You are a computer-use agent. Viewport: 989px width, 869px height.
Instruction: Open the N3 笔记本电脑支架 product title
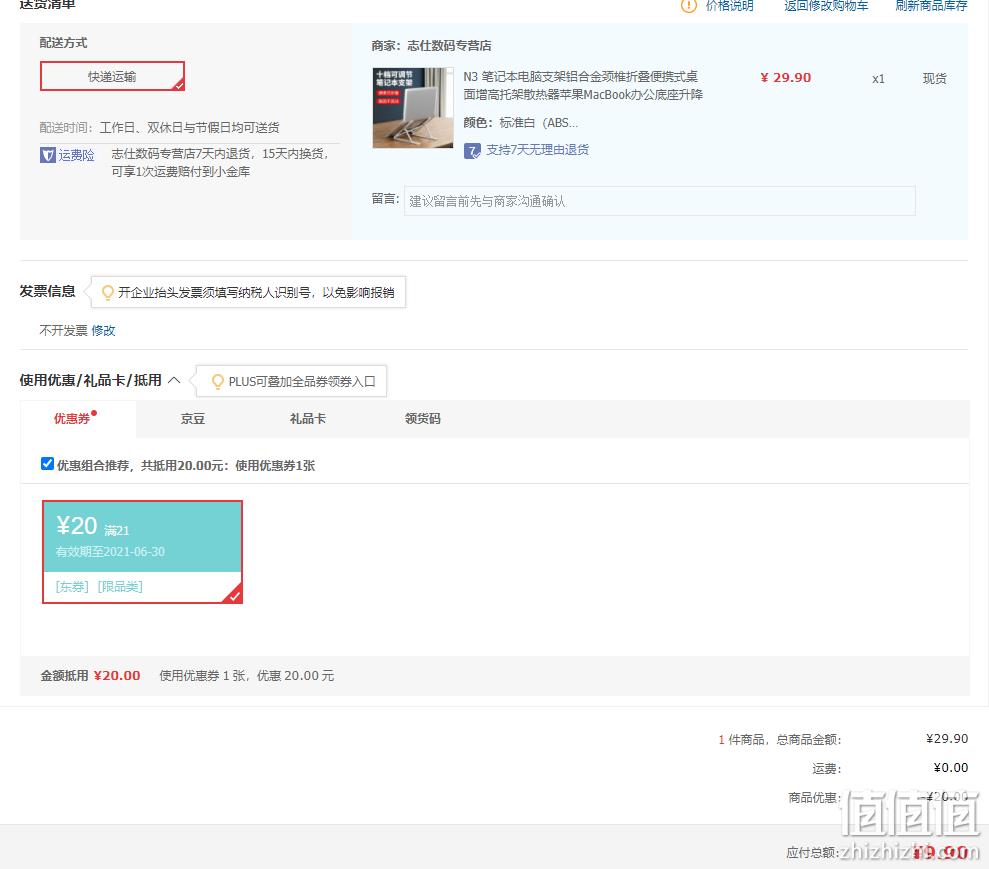click(583, 85)
